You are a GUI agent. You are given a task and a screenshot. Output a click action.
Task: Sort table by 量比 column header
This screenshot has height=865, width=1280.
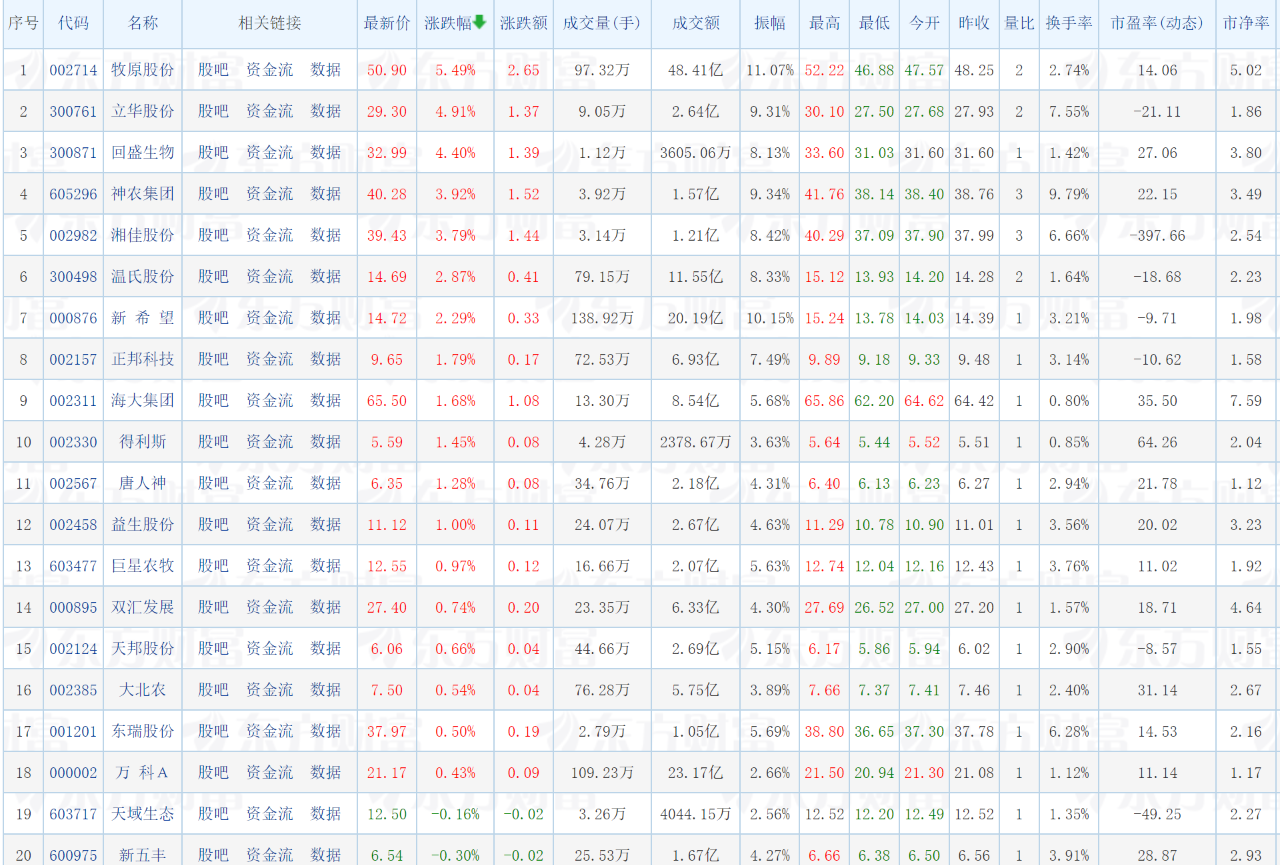pos(1019,23)
